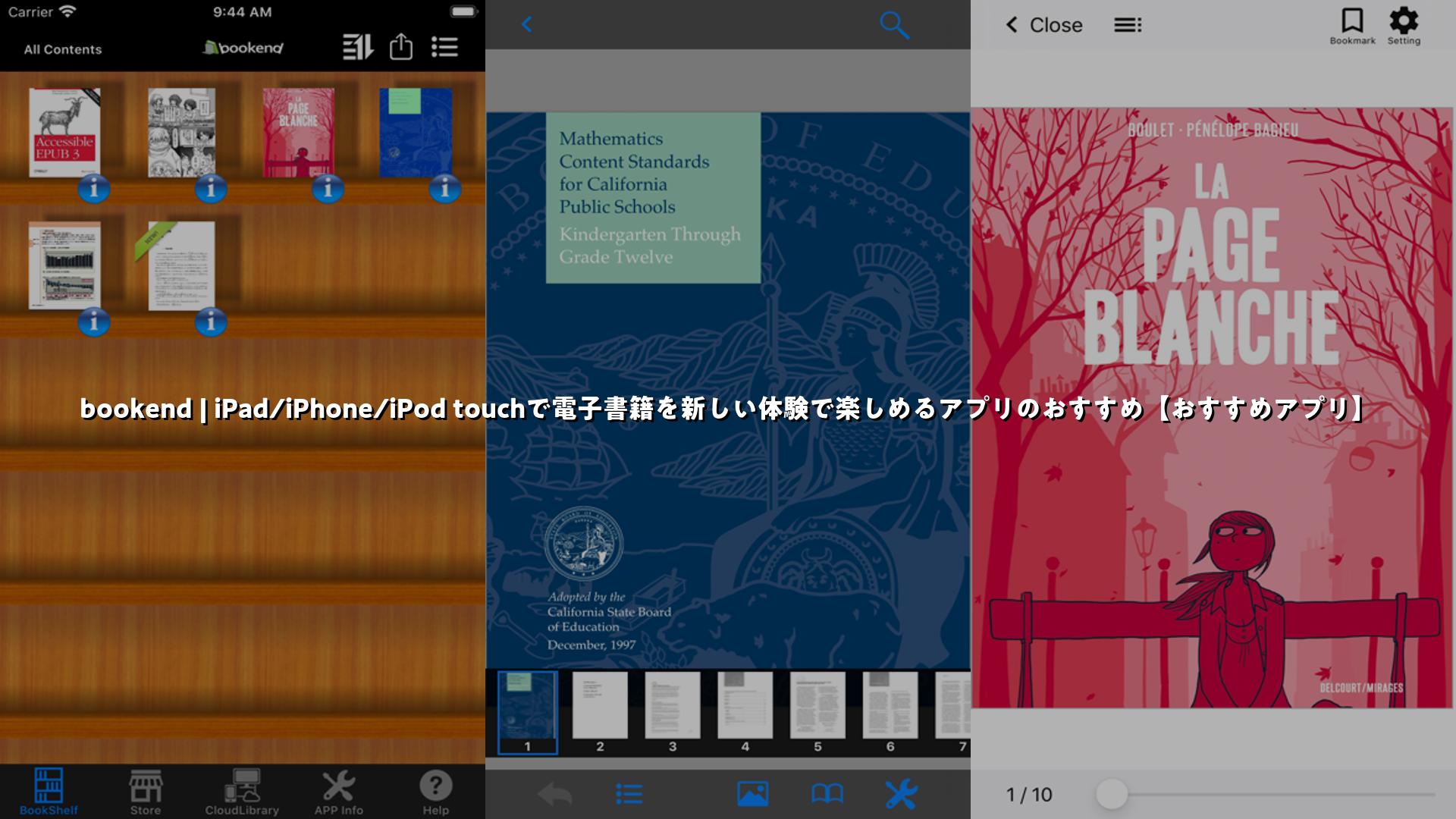Open the blue Mathematics book cover on shelf

(416, 133)
